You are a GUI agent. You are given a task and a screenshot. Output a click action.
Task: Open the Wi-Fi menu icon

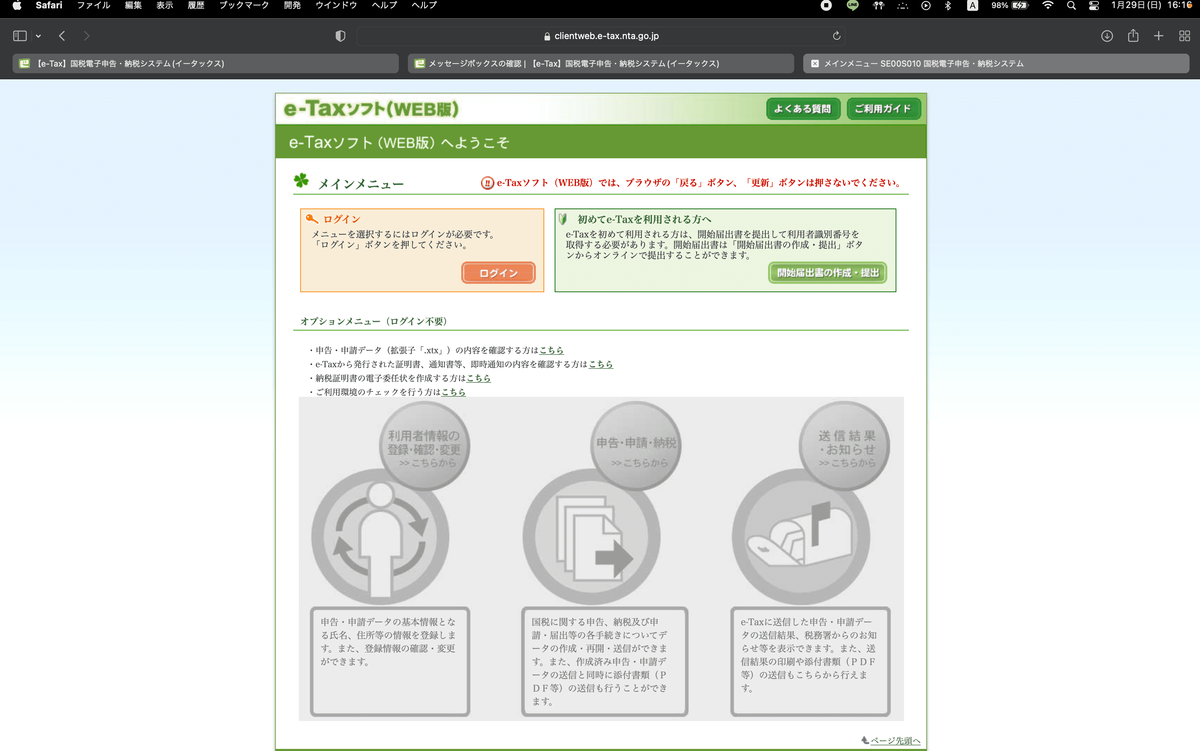click(1048, 6)
